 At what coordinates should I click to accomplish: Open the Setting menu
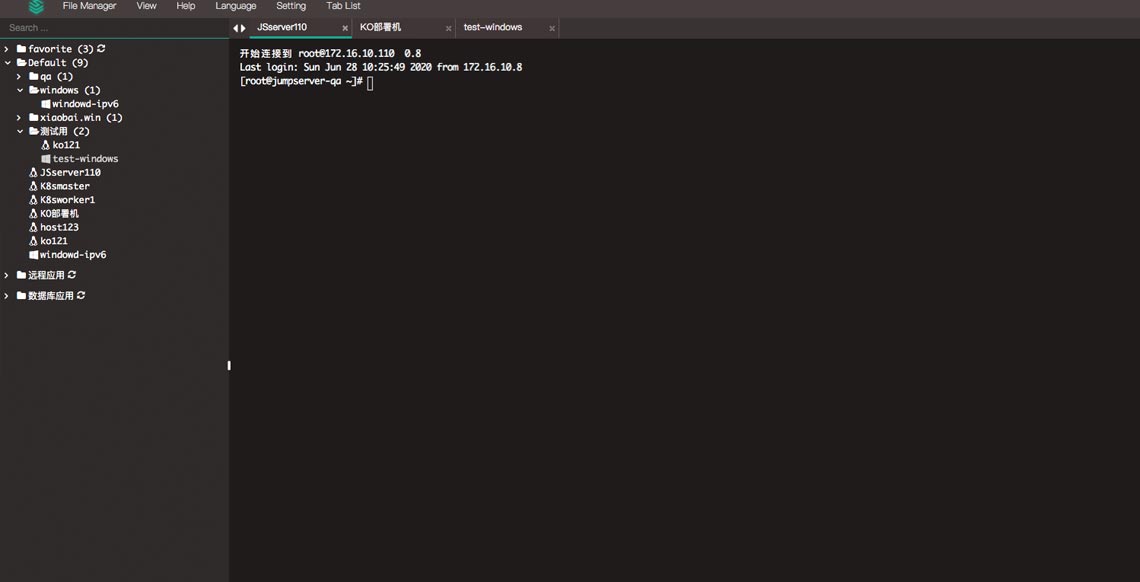[290, 6]
